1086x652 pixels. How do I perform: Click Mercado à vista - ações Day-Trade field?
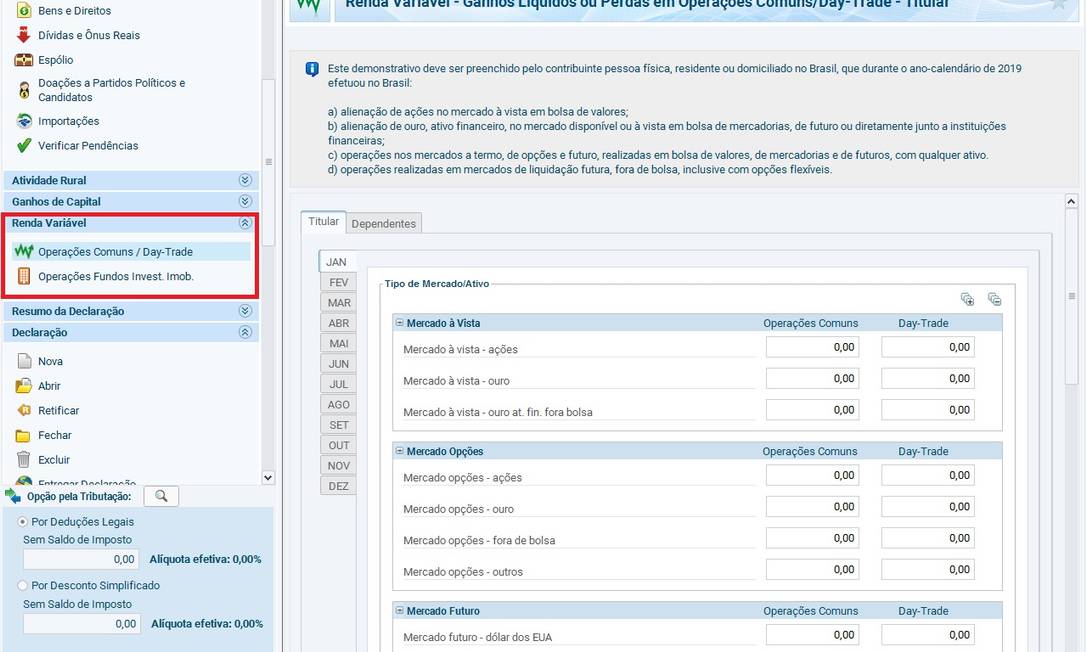point(927,347)
